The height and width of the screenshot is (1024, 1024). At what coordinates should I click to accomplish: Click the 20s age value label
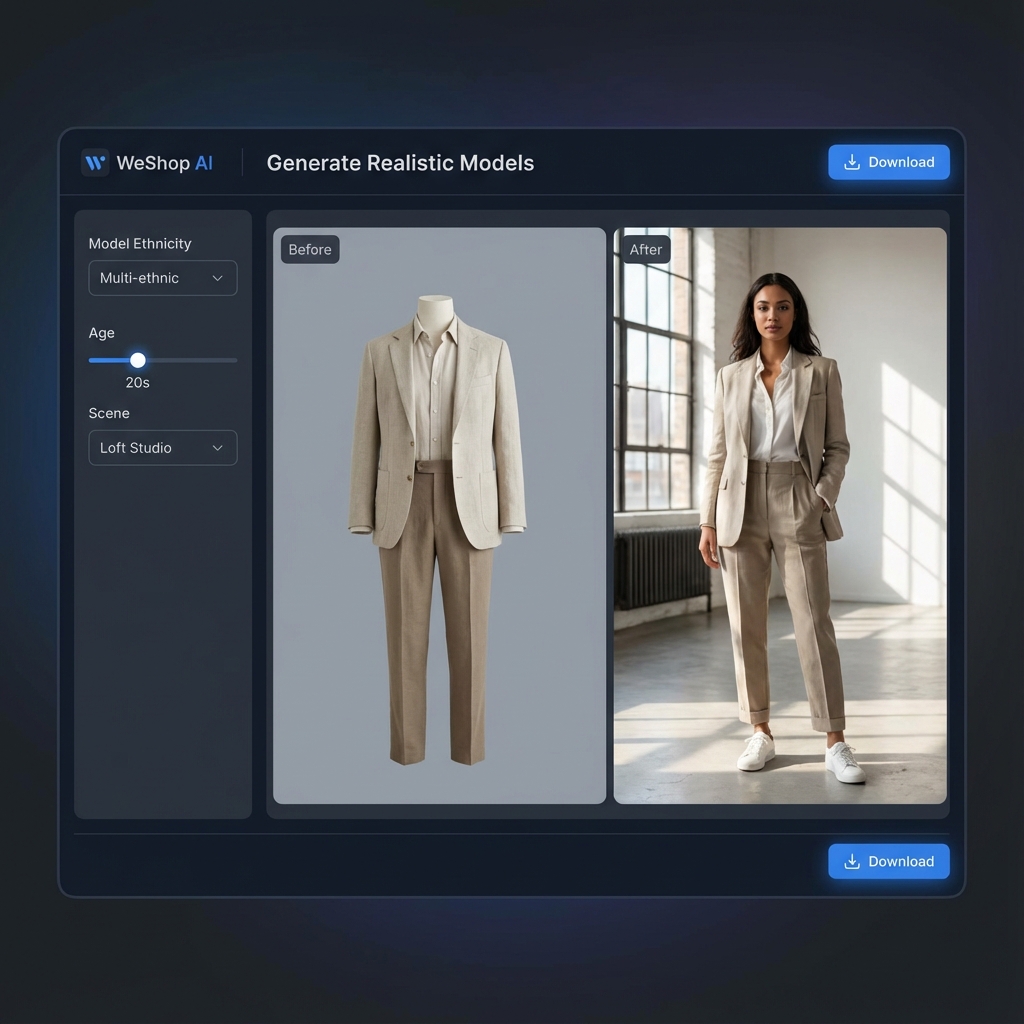(138, 383)
